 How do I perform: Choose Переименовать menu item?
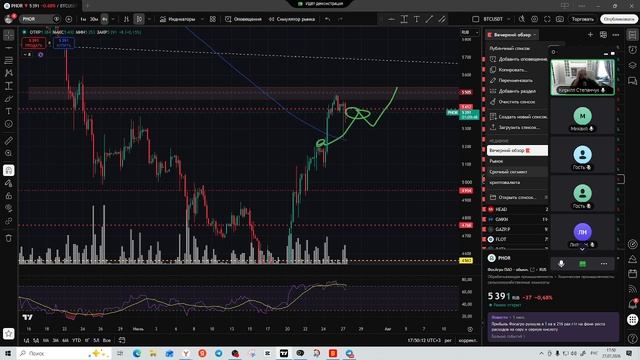pos(518,80)
